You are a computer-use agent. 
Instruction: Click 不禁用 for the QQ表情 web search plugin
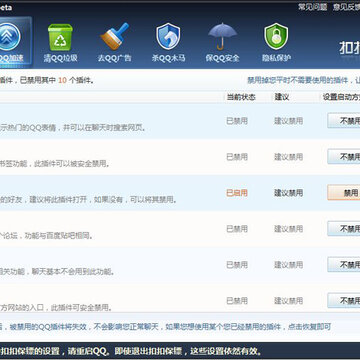click(344, 121)
